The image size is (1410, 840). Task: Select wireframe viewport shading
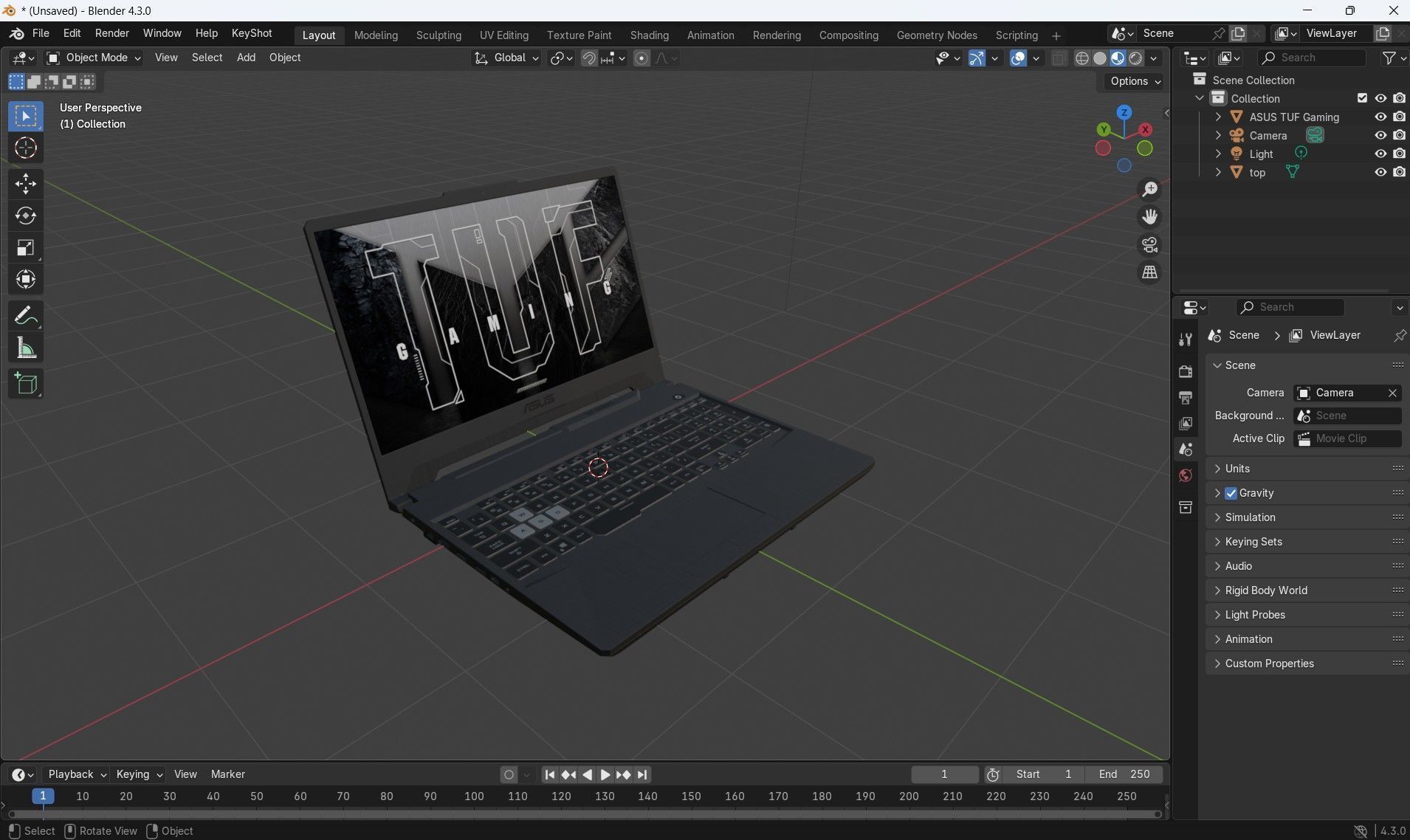click(1081, 58)
